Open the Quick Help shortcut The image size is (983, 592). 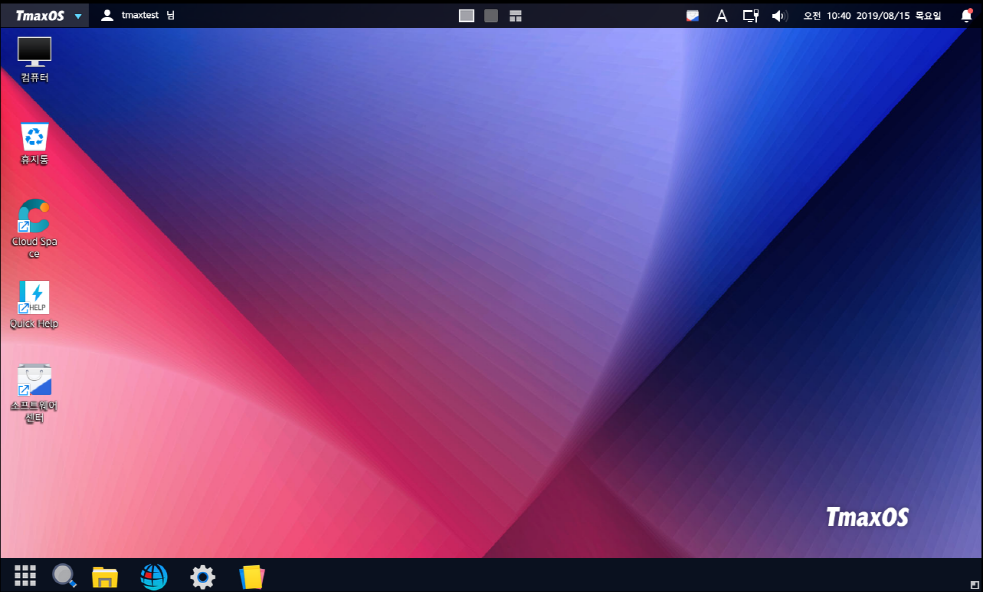point(34,298)
